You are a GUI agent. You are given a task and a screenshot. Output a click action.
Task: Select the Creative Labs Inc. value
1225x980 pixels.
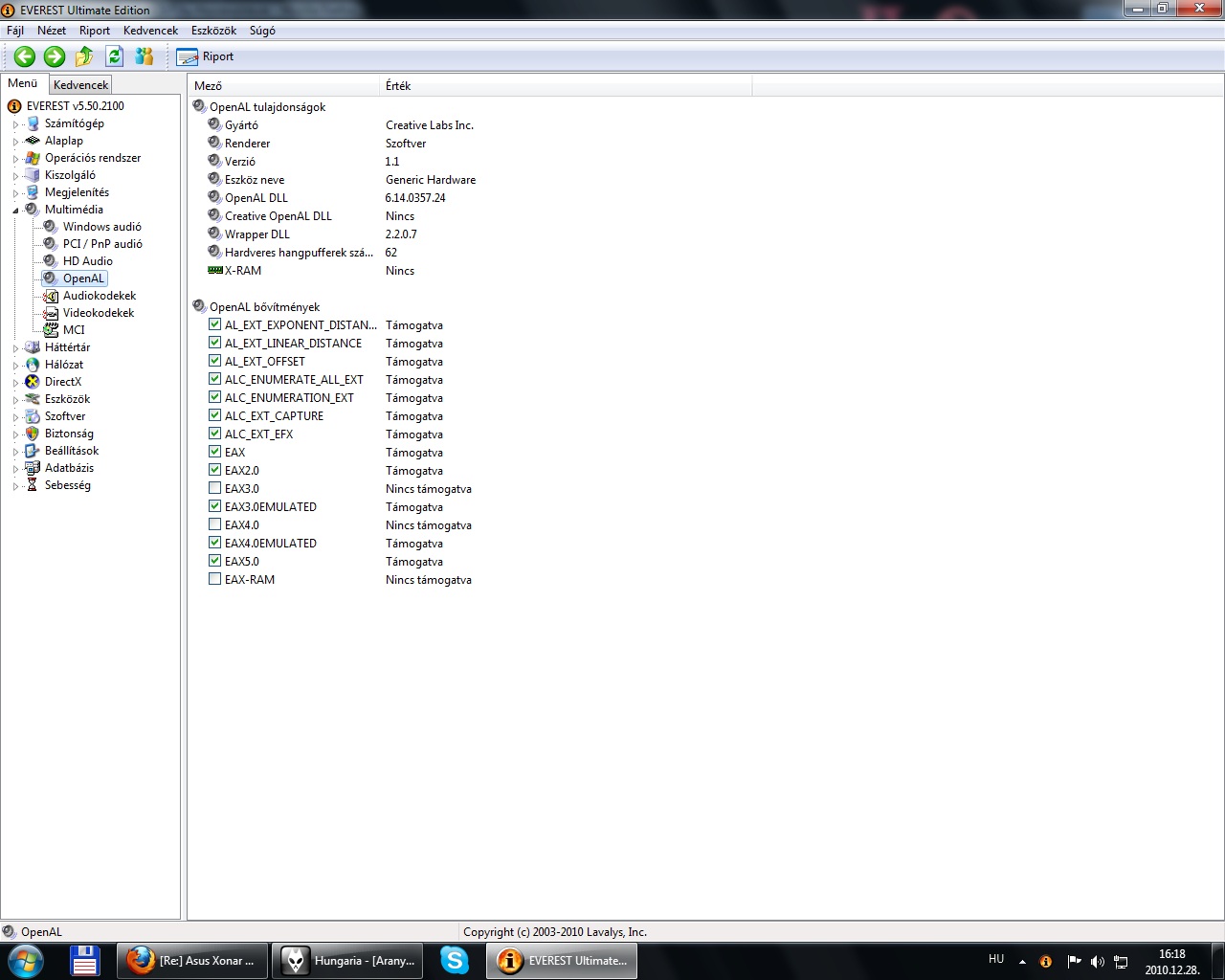[x=430, y=125]
